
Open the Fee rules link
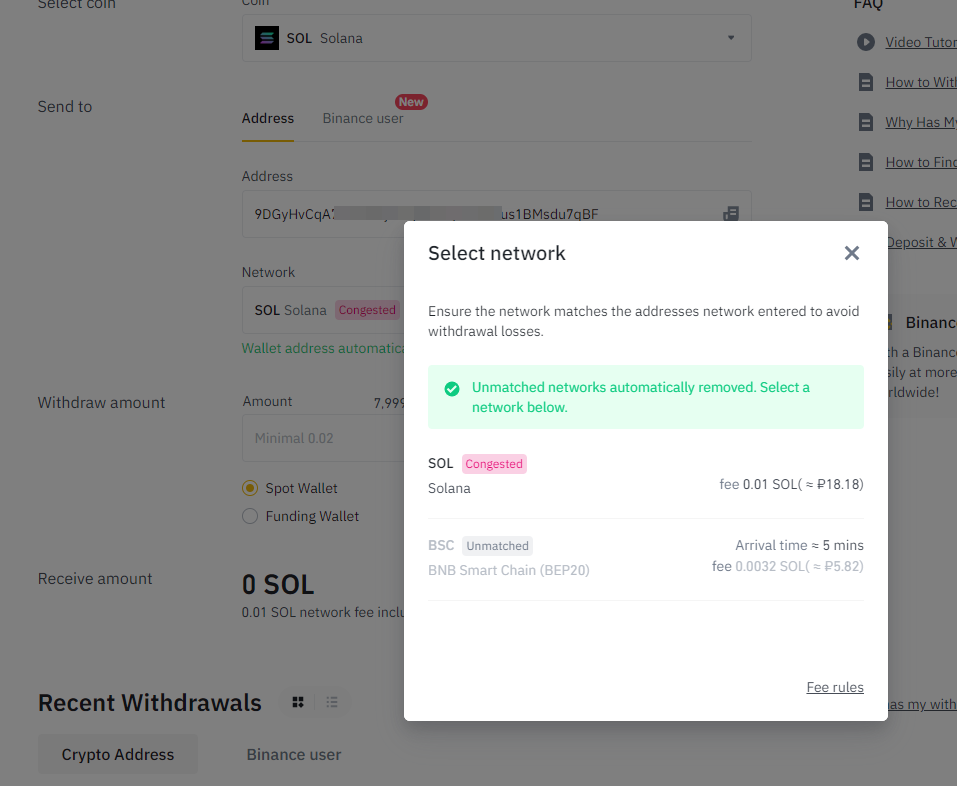point(834,687)
